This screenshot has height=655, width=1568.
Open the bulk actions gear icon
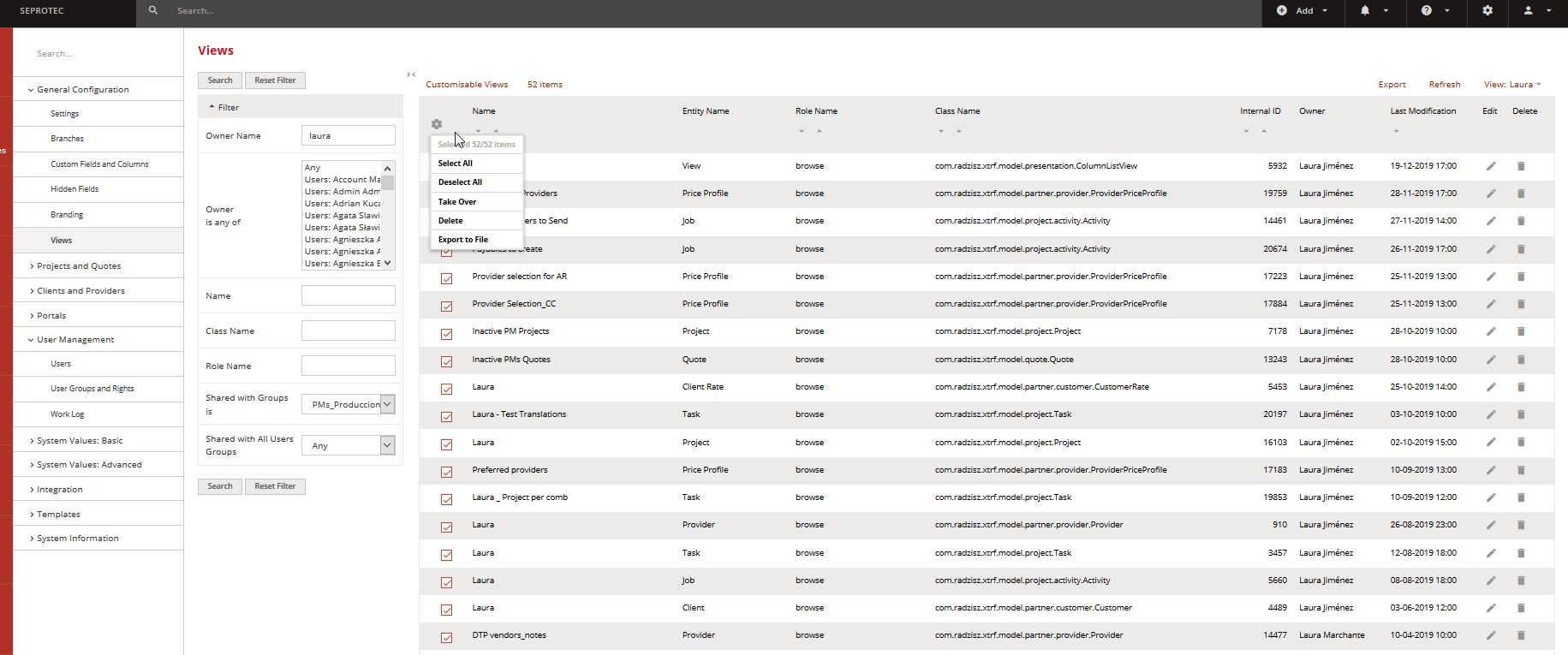point(437,124)
